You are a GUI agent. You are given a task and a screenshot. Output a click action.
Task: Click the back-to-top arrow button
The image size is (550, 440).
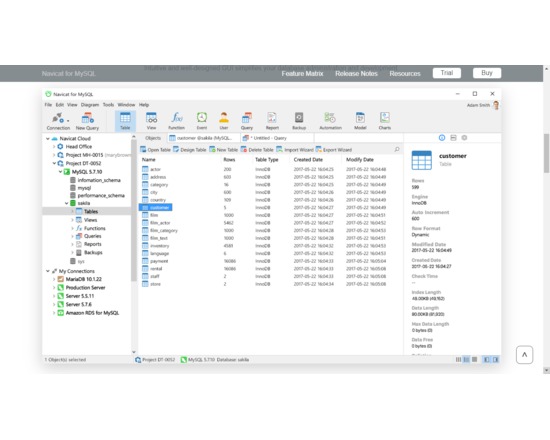coord(524,355)
